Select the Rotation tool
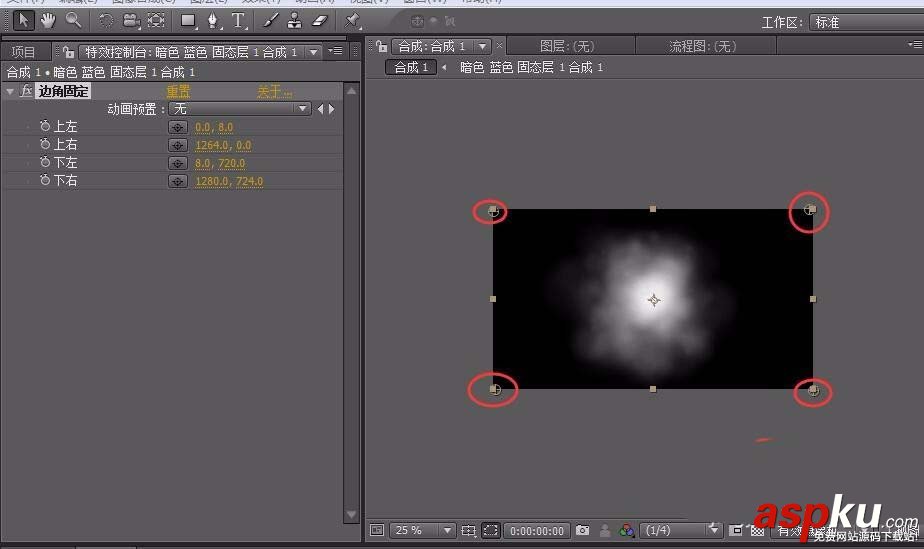The width and height of the screenshot is (924, 549). tap(106, 21)
